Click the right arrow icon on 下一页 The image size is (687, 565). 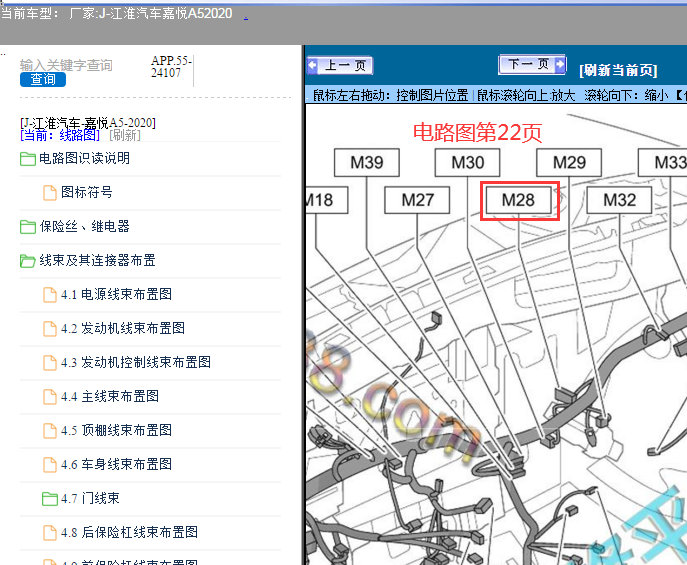tap(560, 64)
